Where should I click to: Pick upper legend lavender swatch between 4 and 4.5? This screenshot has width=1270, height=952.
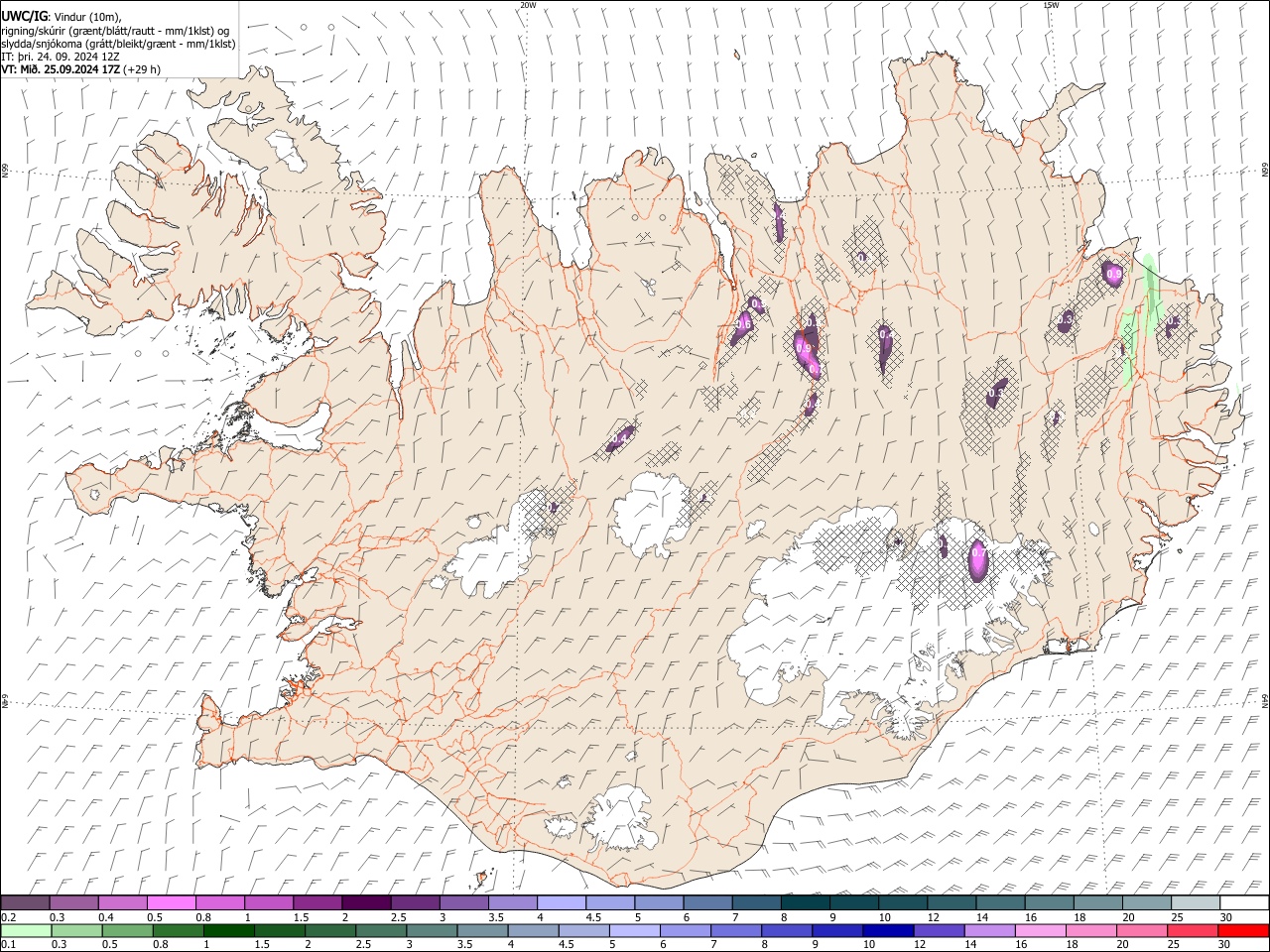click(562, 902)
